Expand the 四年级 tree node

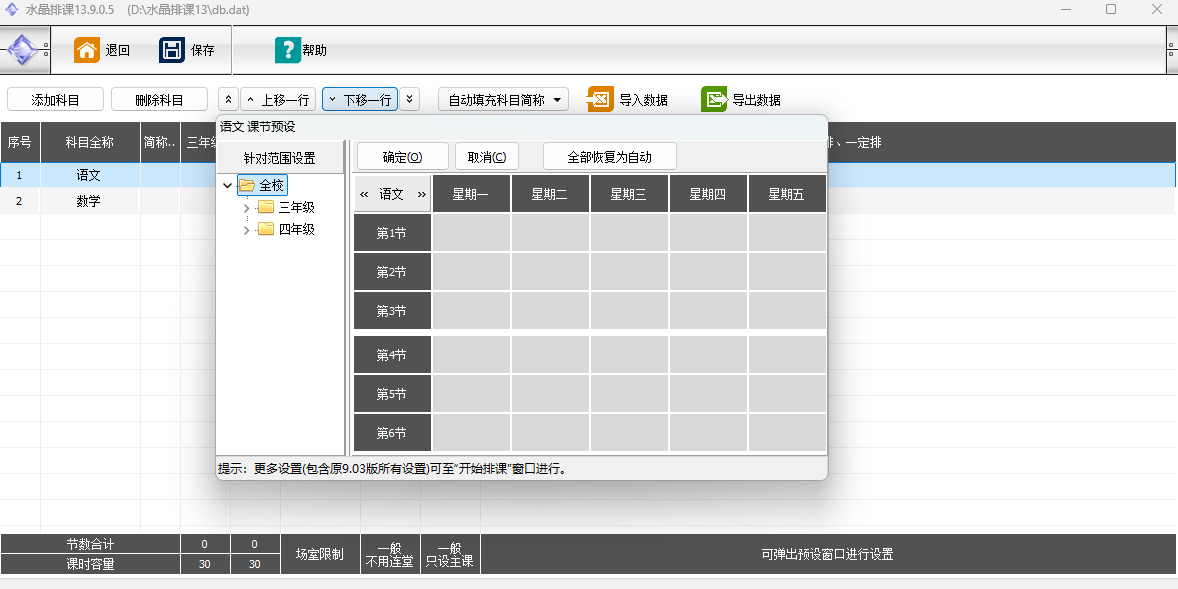tap(247, 229)
